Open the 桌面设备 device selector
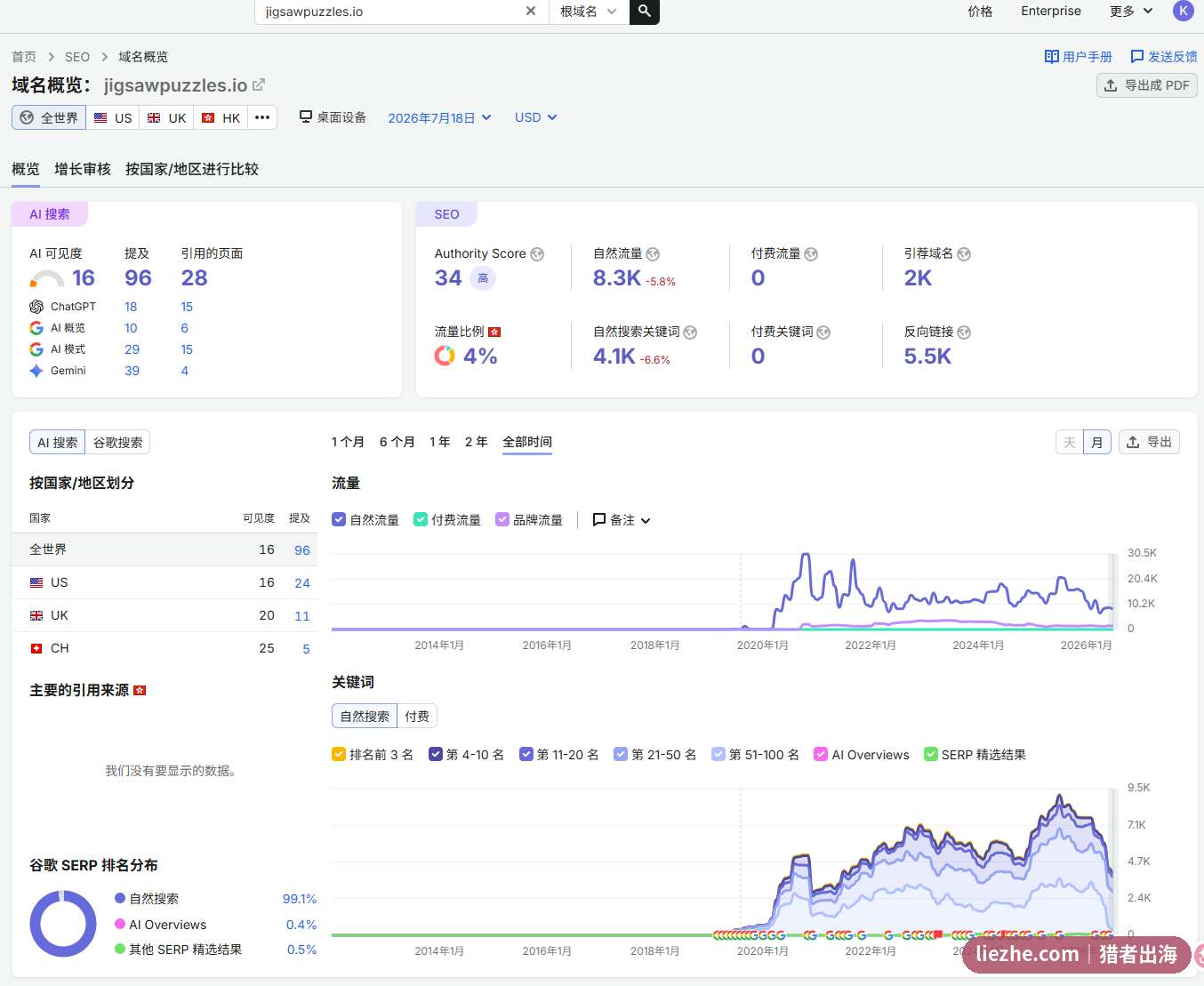Viewport: 1204px width, 986px height. [x=333, y=117]
